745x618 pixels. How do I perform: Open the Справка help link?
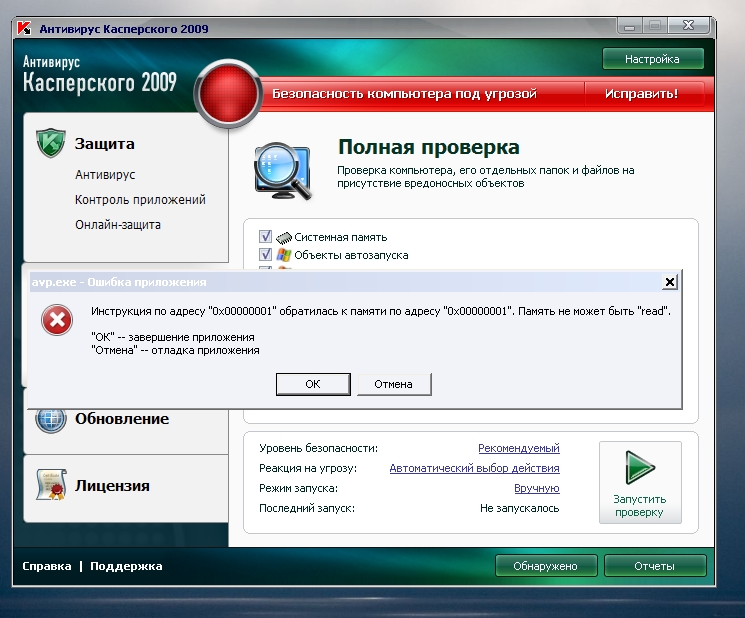tap(47, 566)
